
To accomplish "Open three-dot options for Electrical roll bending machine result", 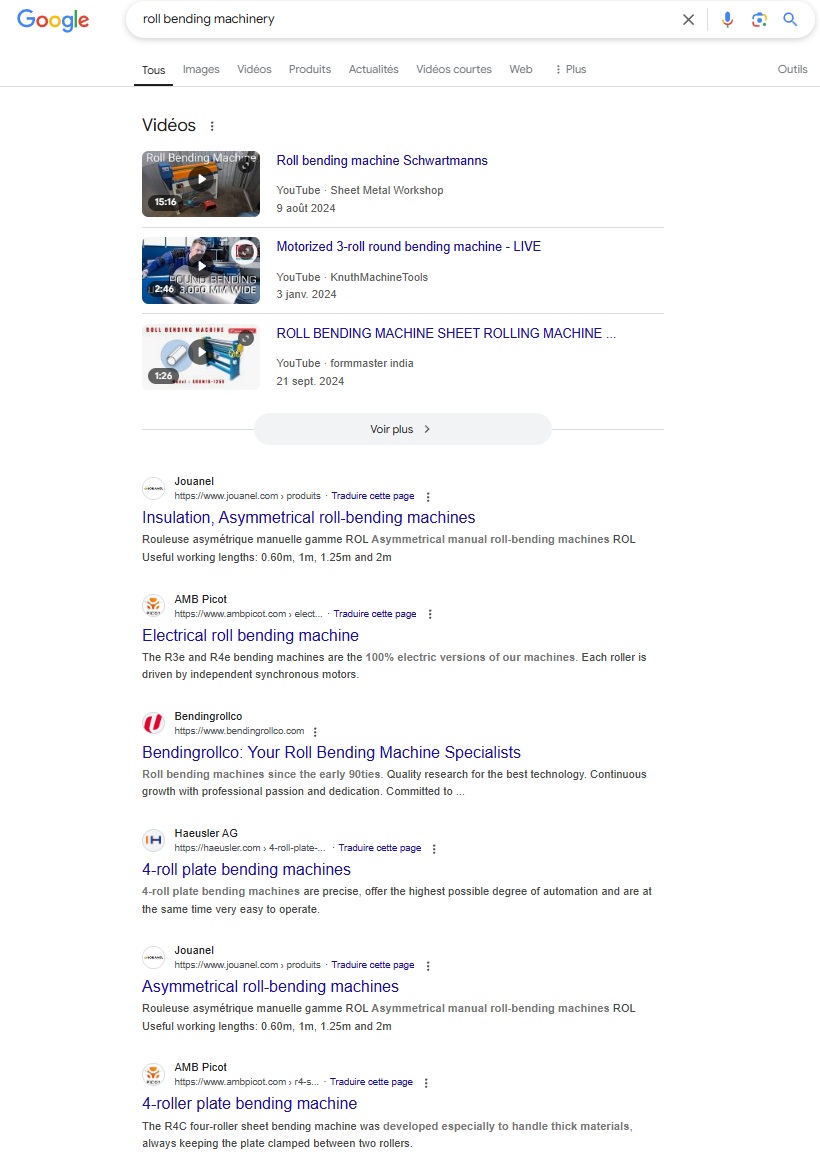I will 430,615.
